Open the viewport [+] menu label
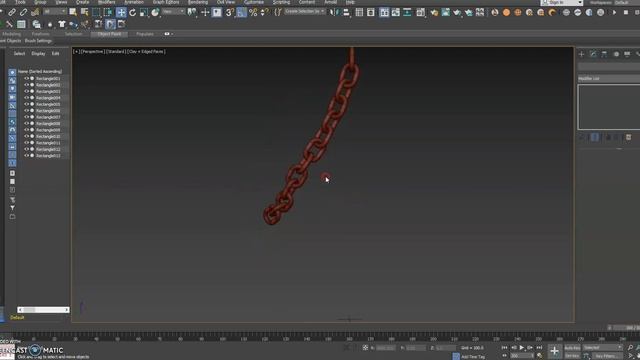The width and height of the screenshot is (640, 360). [x=76, y=52]
